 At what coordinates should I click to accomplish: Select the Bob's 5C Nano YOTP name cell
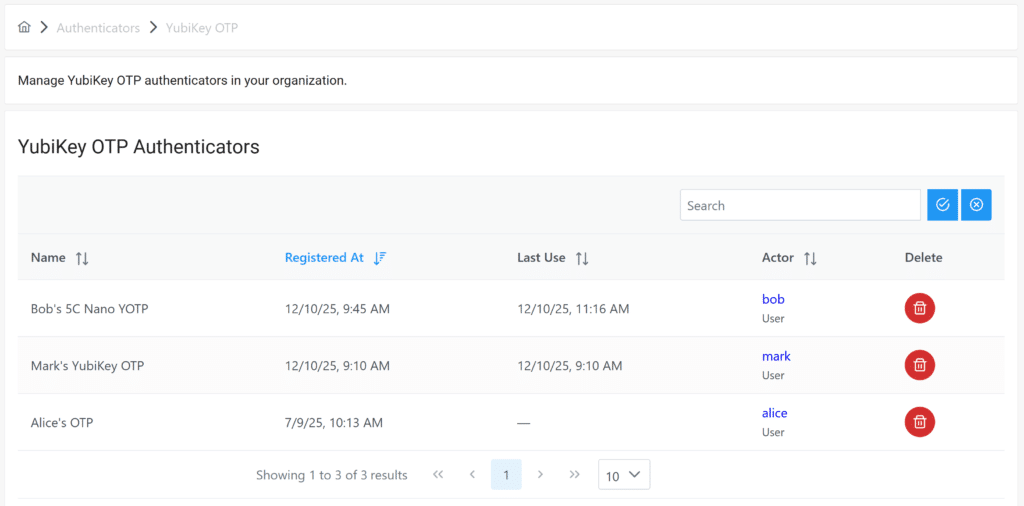[89, 309]
